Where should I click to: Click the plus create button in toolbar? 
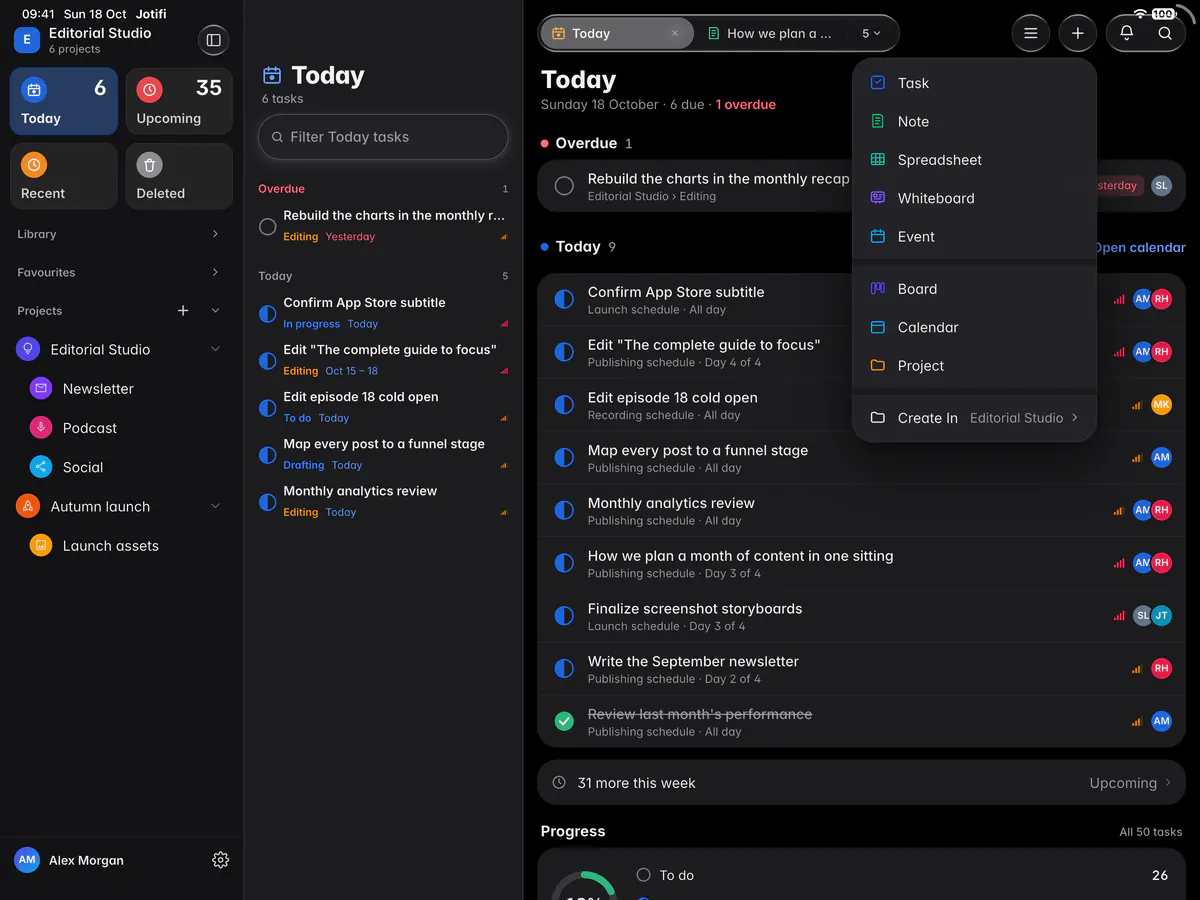[1077, 33]
